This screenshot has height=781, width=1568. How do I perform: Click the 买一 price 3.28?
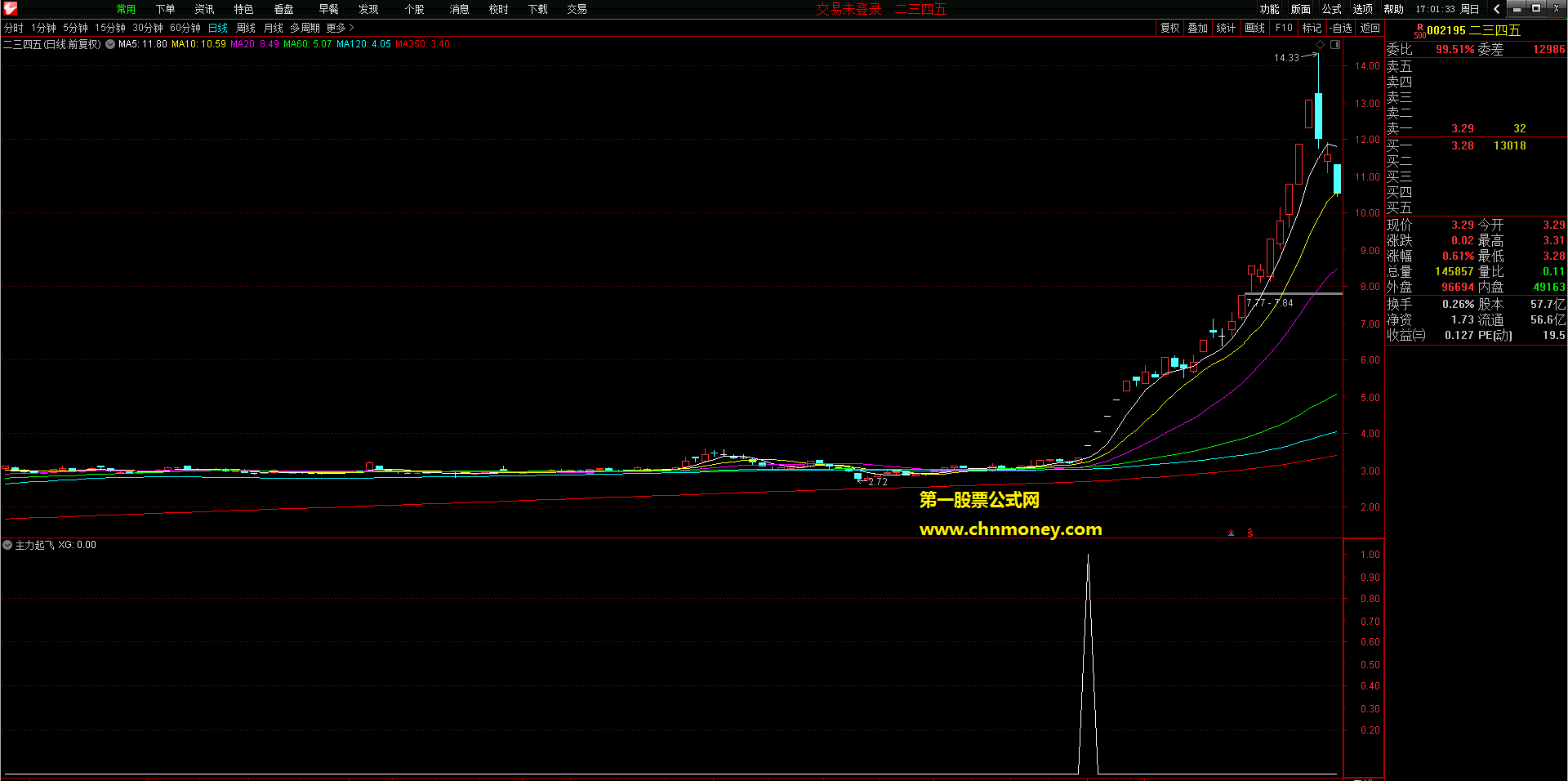(1463, 145)
